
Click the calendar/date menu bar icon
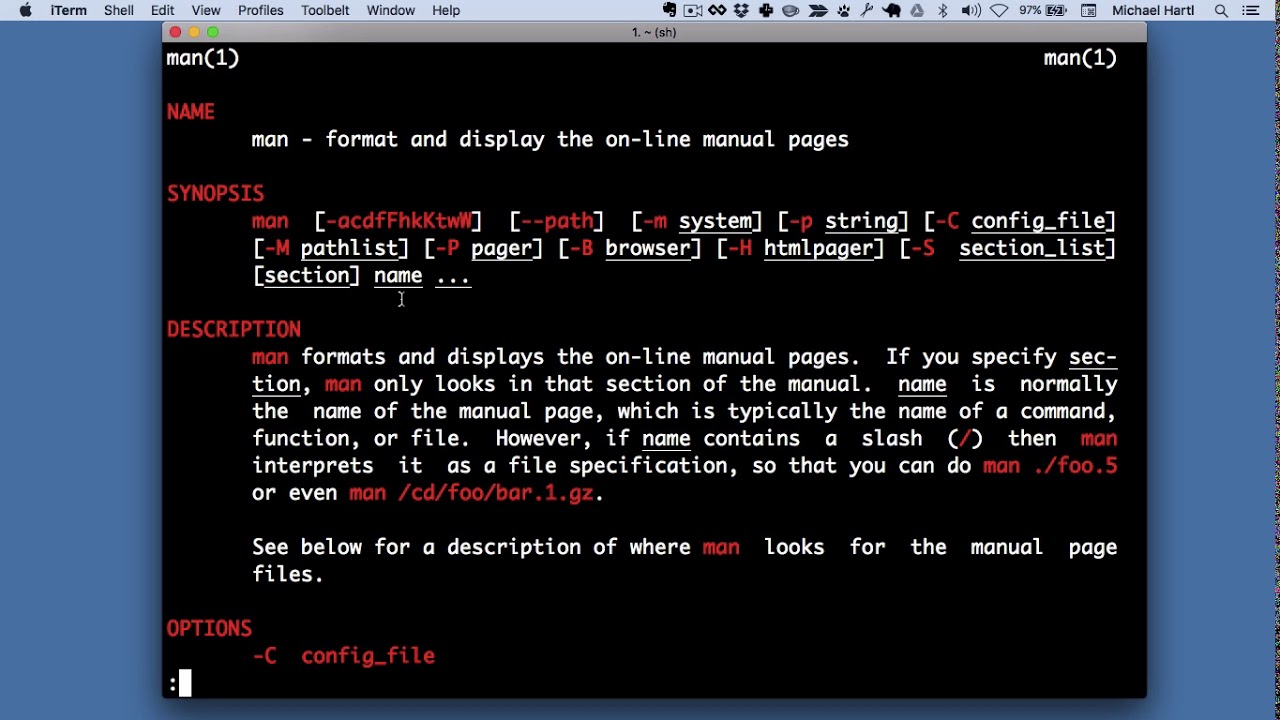[1089, 10]
